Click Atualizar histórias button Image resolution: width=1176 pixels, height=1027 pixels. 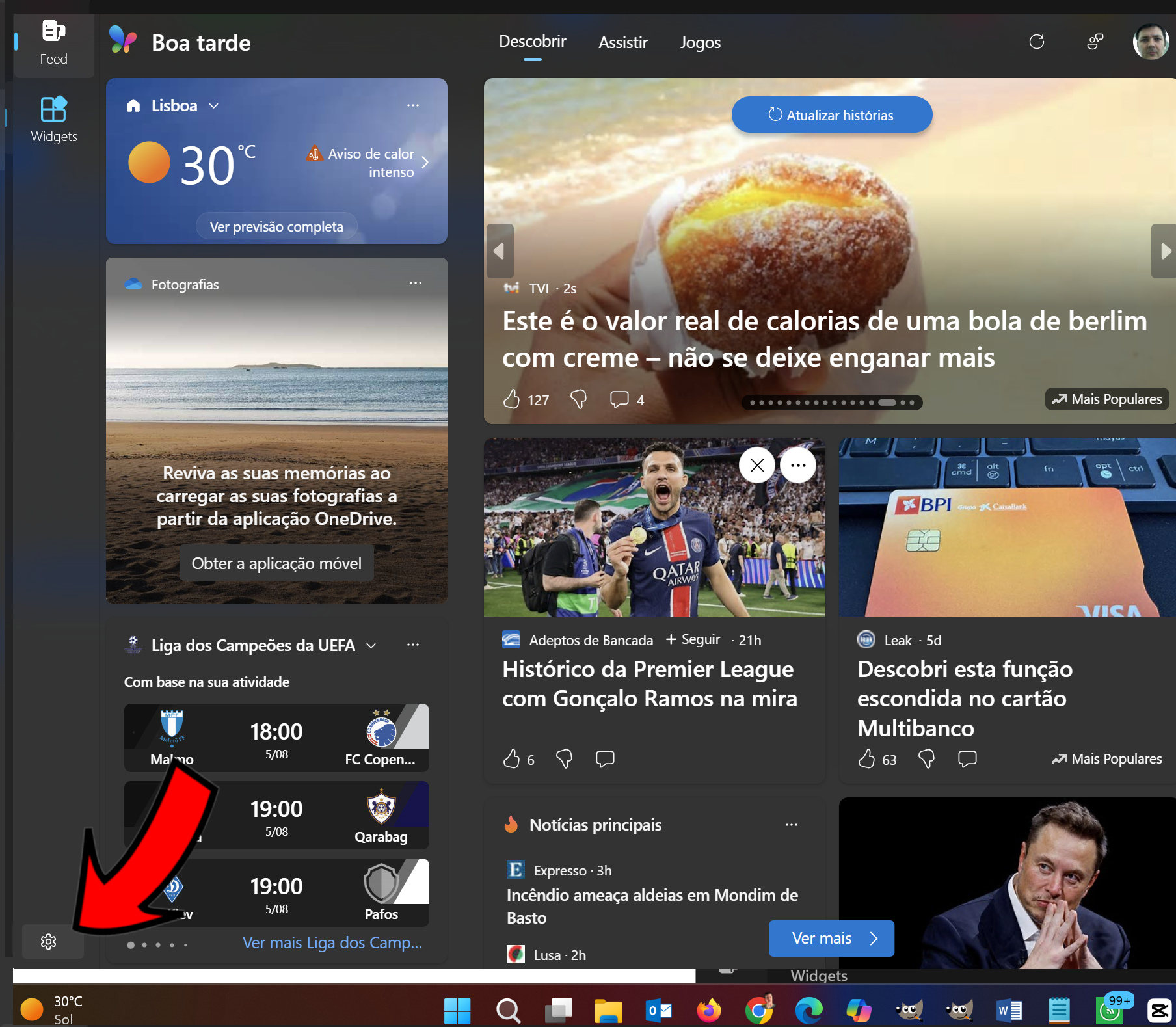tap(832, 115)
